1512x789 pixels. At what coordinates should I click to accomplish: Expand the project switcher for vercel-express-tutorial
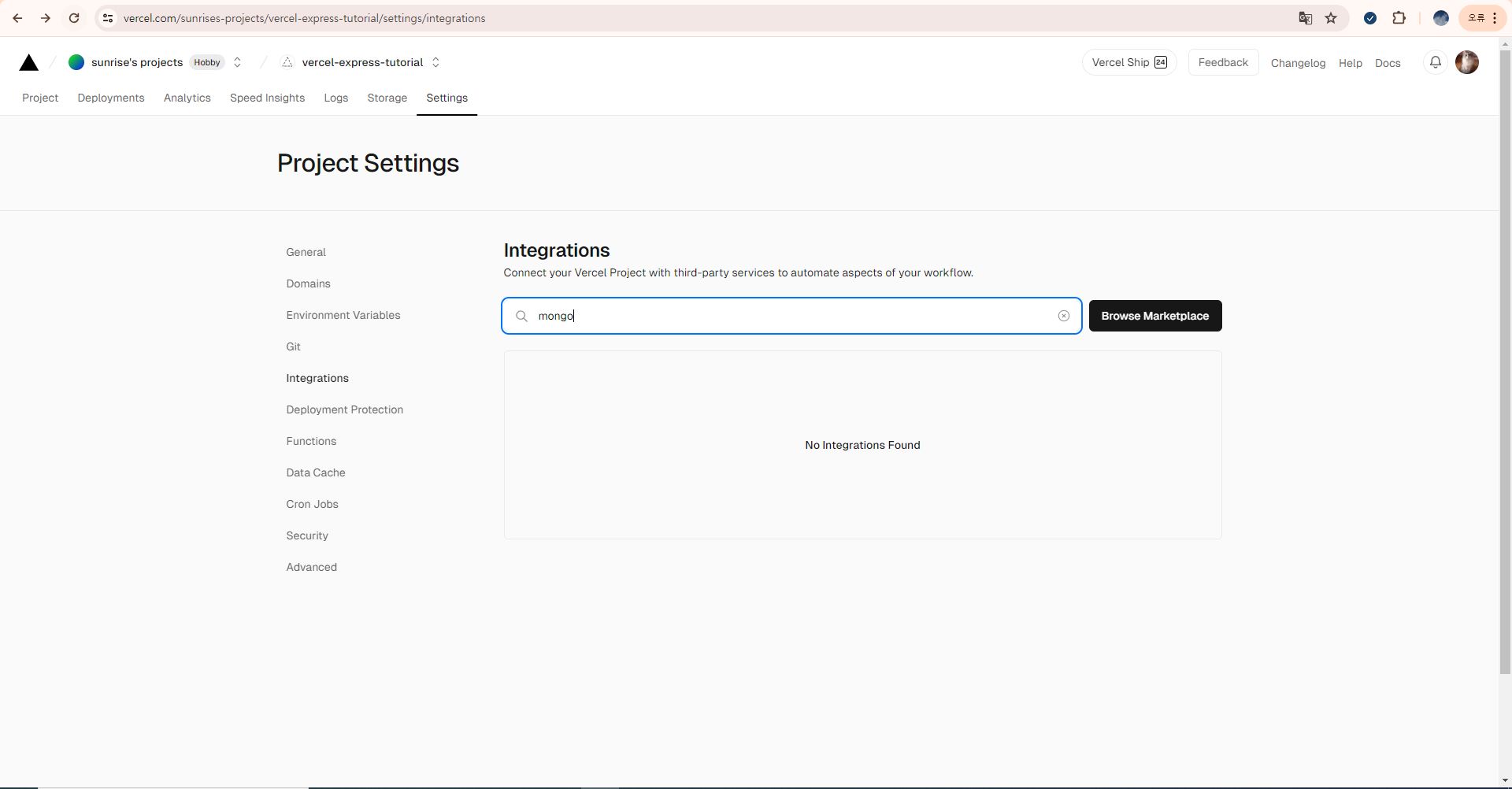click(435, 62)
